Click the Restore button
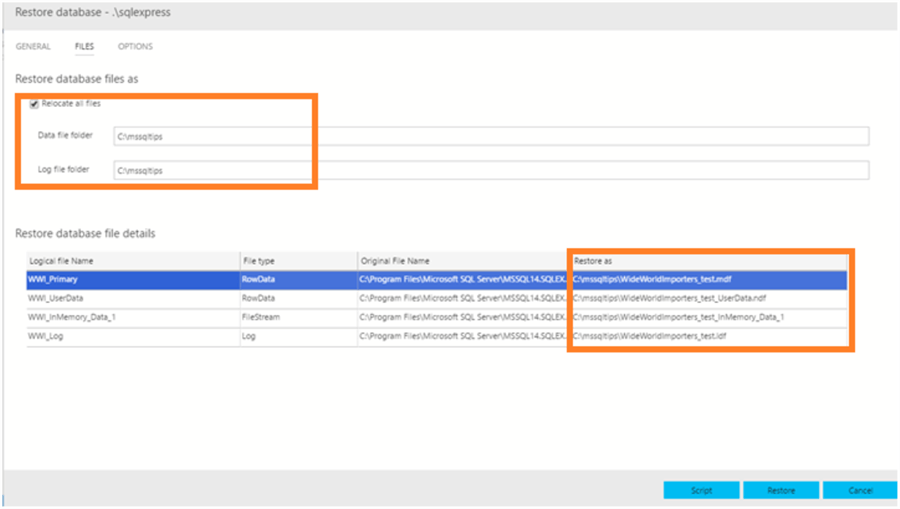Image resolution: width=900 pixels, height=509 pixels. tap(781, 490)
